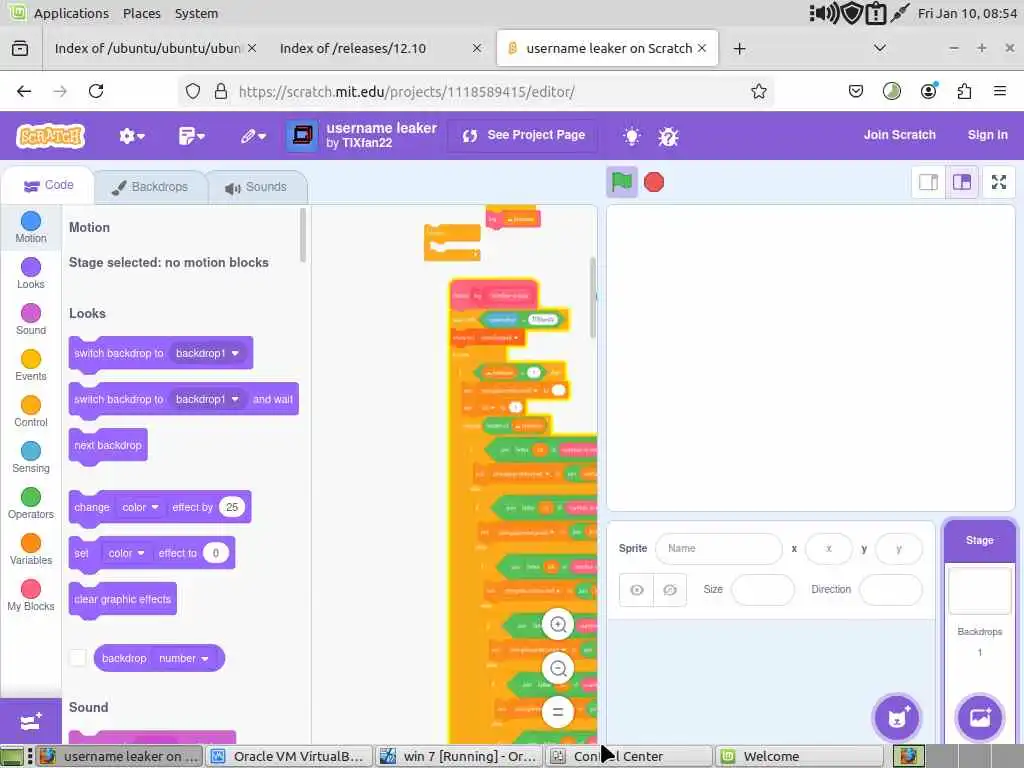This screenshot has width=1024, height=768.
Task: Enter full screen stage mode
Action: [x=999, y=182]
